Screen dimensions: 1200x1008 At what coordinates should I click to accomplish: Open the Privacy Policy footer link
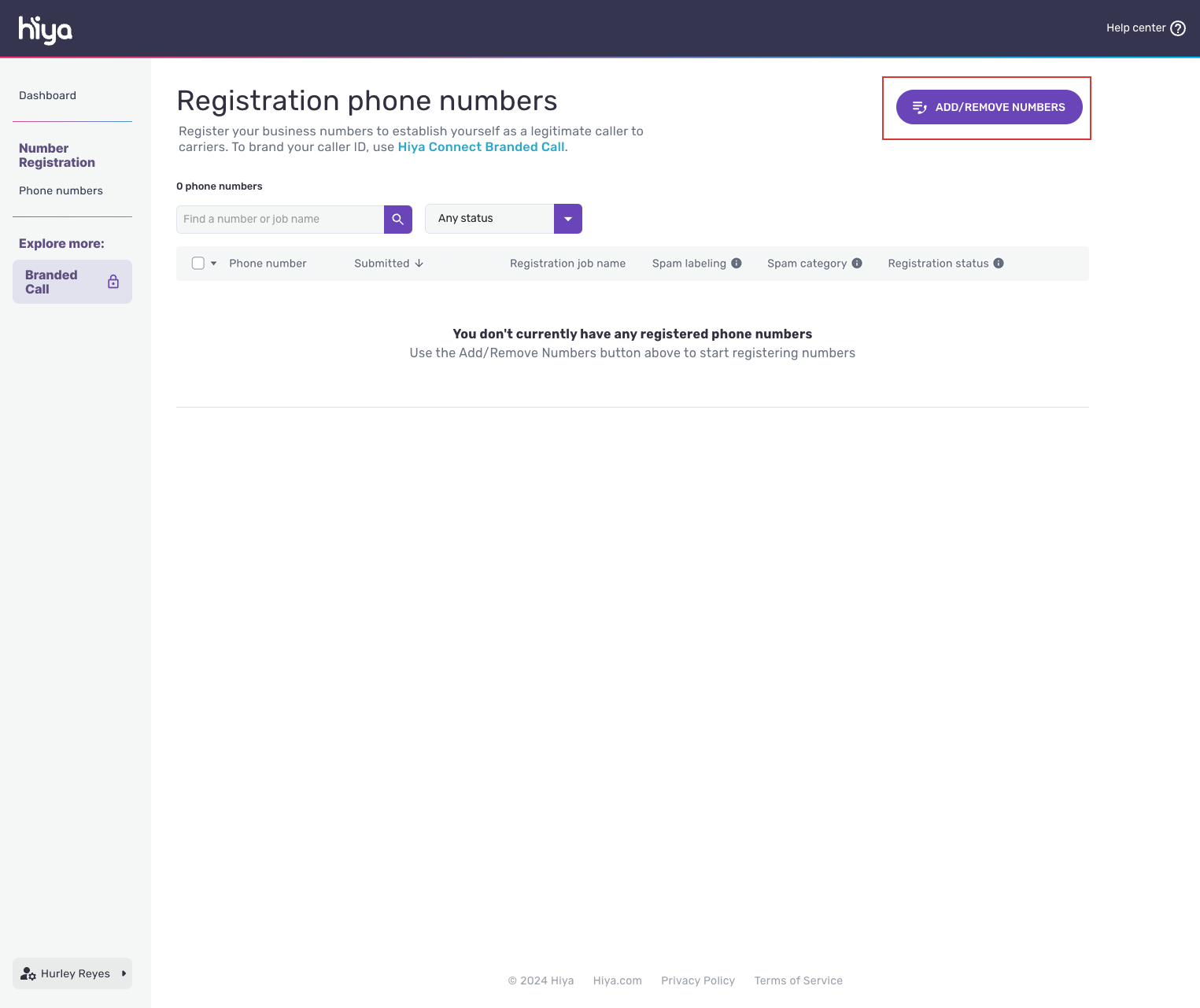pos(697,980)
